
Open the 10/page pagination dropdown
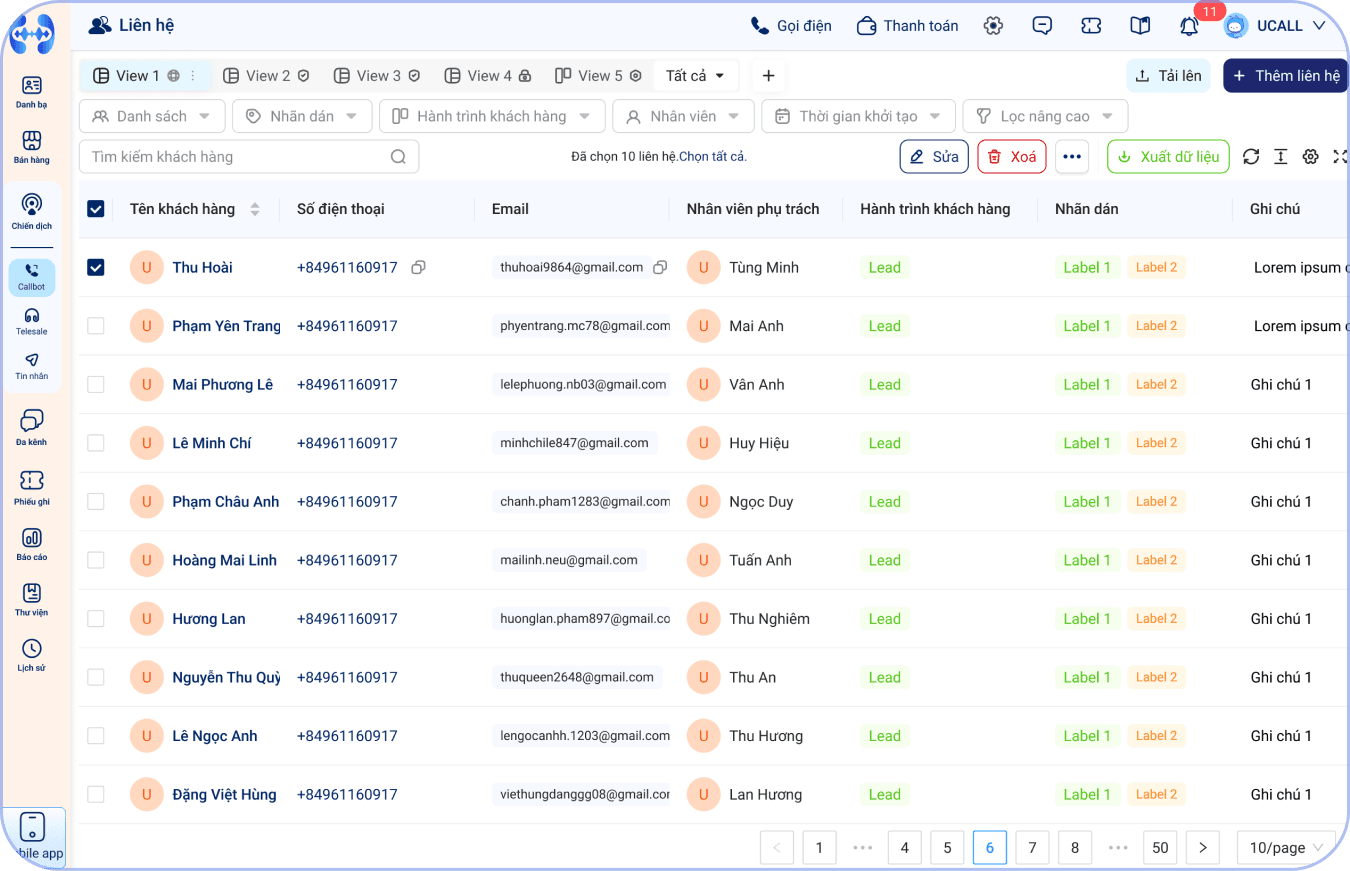click(x=1286, y=847)
